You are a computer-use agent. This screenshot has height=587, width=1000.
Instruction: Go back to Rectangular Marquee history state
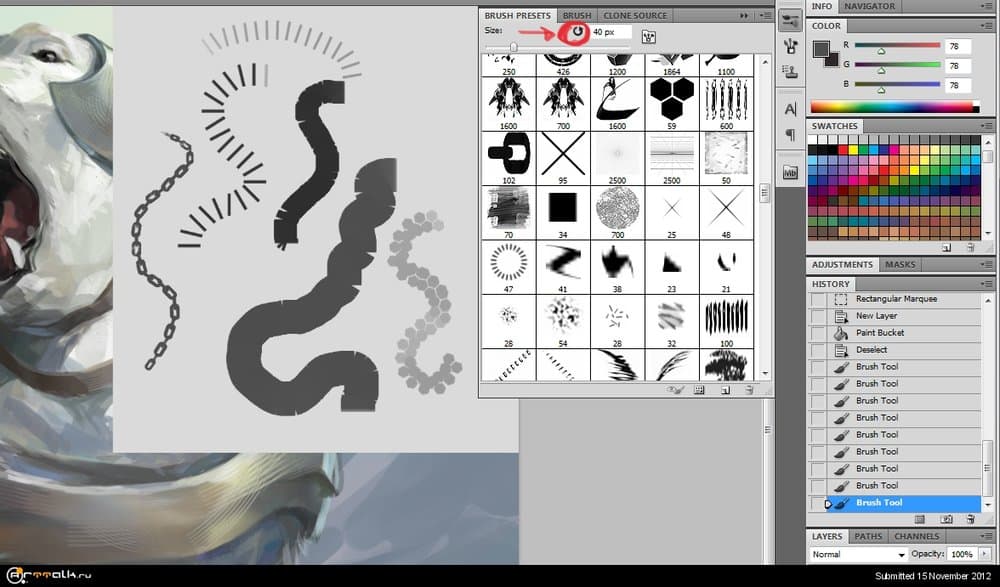point(896,299)
